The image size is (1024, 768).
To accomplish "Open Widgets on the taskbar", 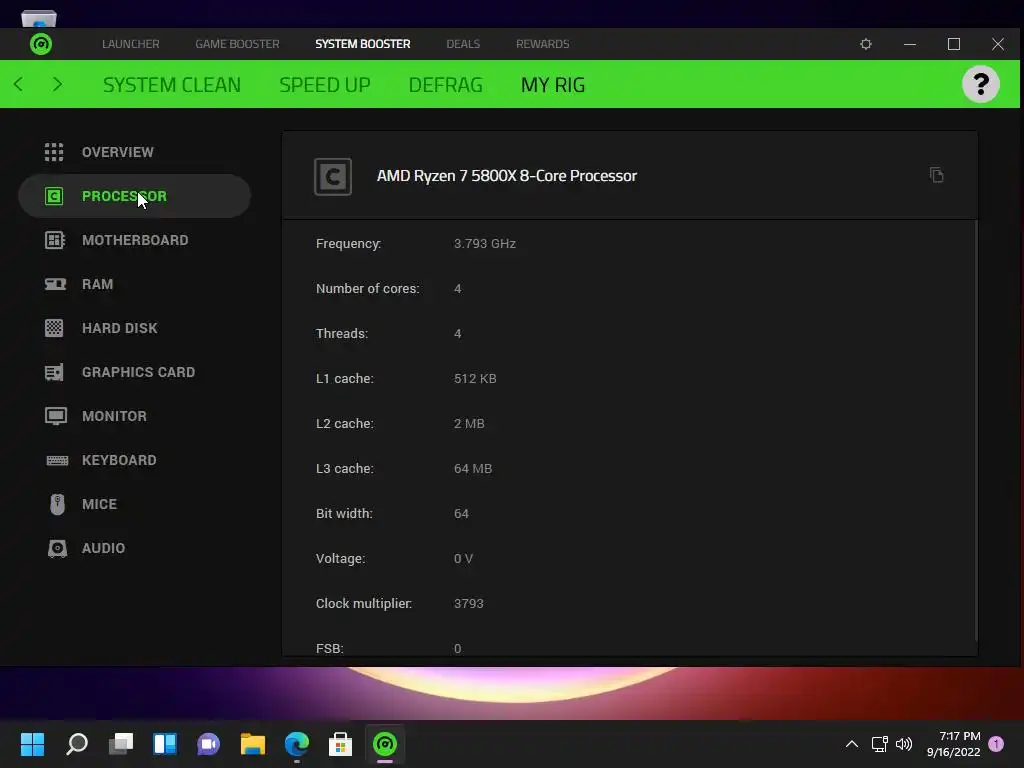I will pos(165,744).
